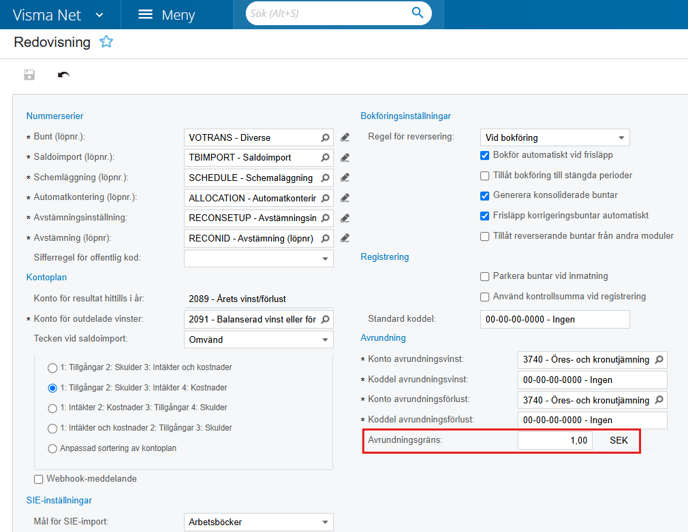Click the search magnifier in top bar
The height and width of the screenshot is (532, 688).
point(417,13)
